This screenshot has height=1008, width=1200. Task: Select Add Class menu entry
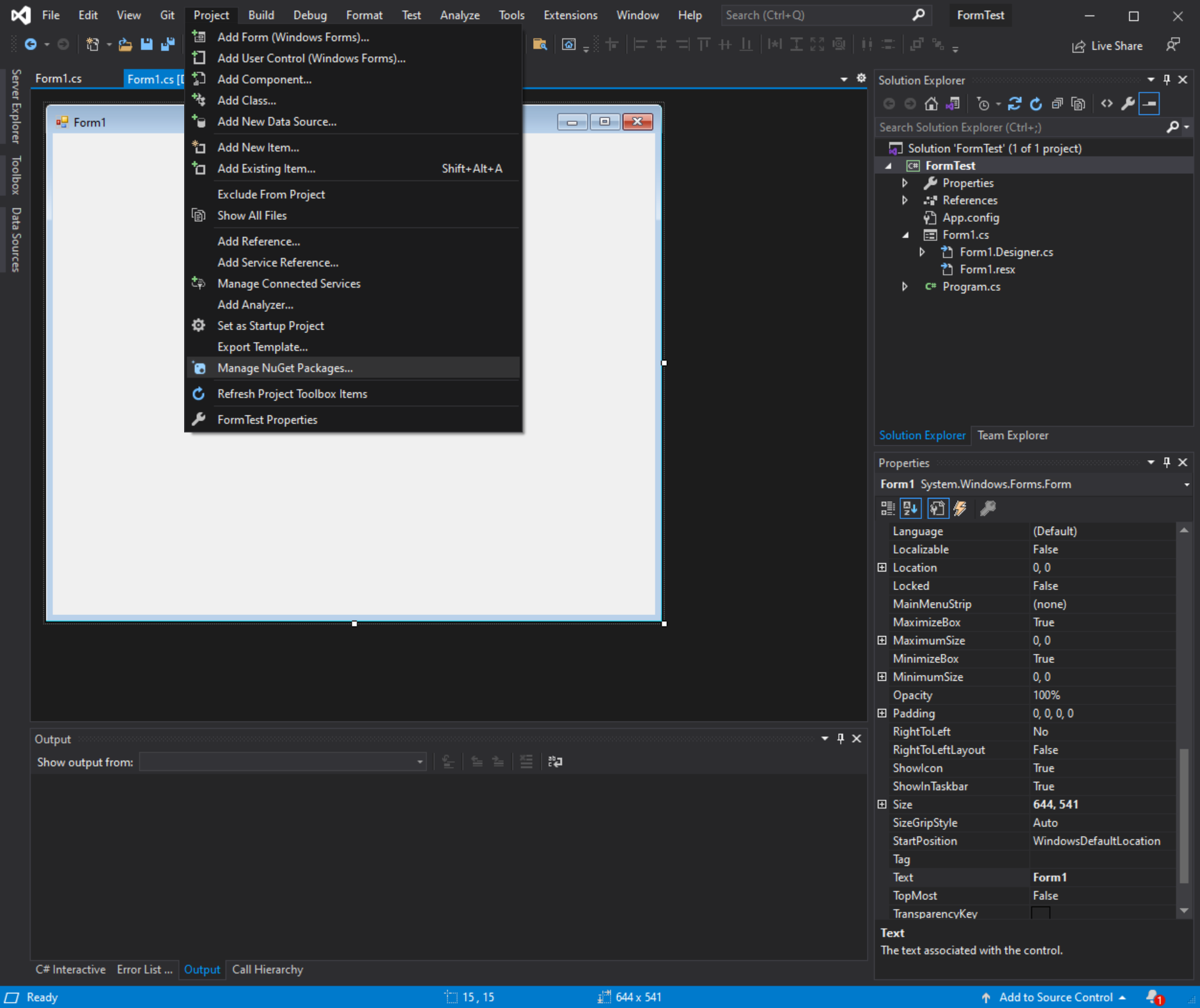pos(354,100)
